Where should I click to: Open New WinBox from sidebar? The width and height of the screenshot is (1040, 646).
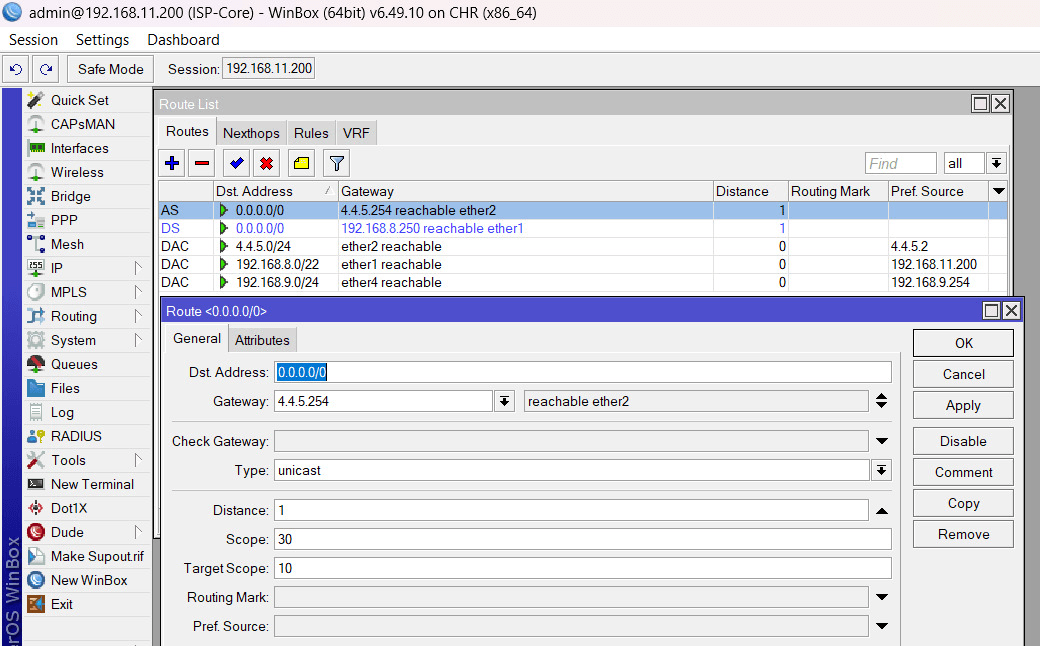(x=89, y=580)
